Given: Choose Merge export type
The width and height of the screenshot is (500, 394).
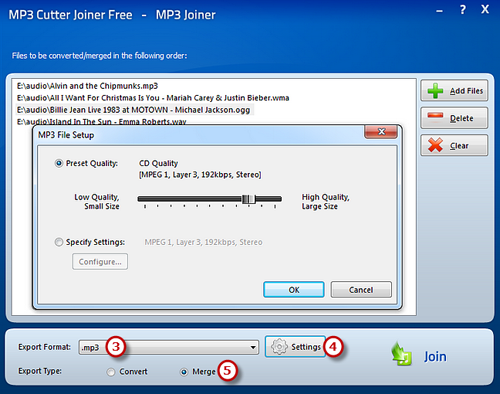Looking at the screenshot, I should tap(184, 372).
